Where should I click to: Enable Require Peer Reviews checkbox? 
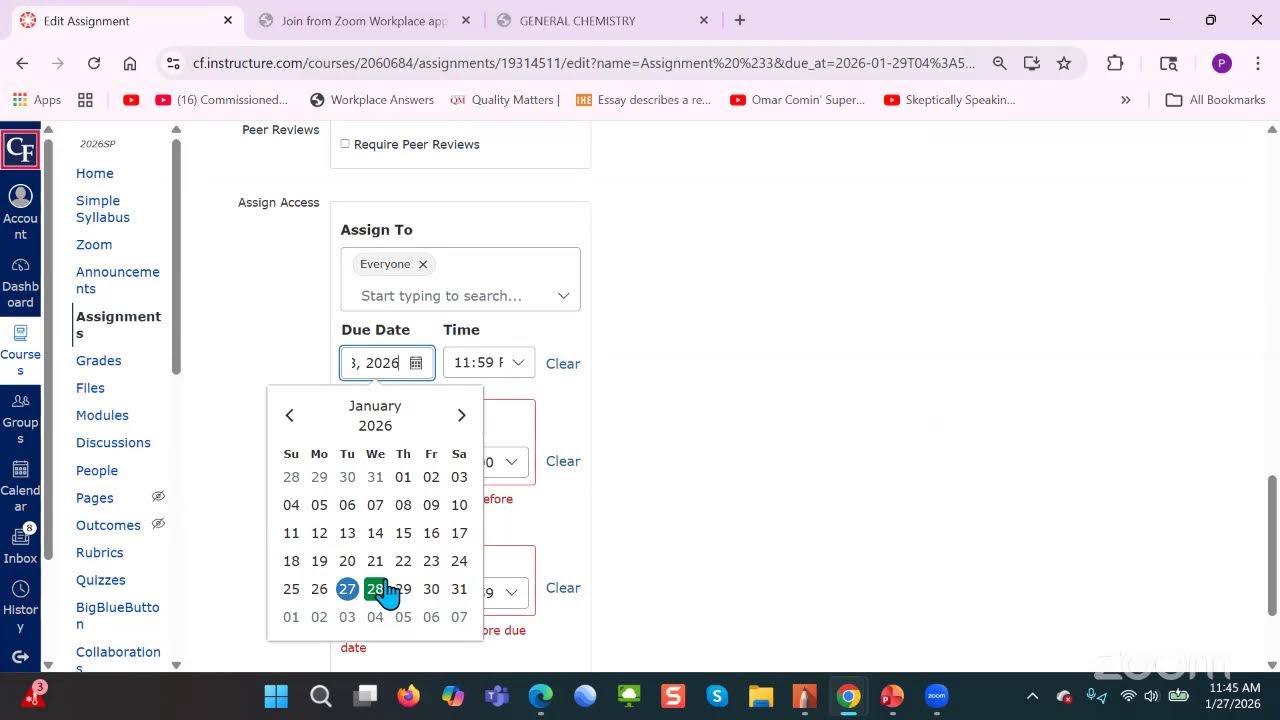pyautogui.click(x=345, y=144)
